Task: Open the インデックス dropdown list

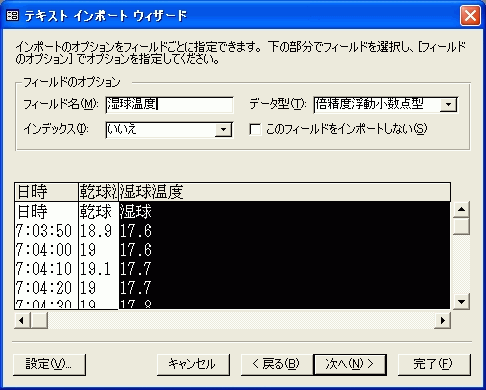Action: [223, 129]
